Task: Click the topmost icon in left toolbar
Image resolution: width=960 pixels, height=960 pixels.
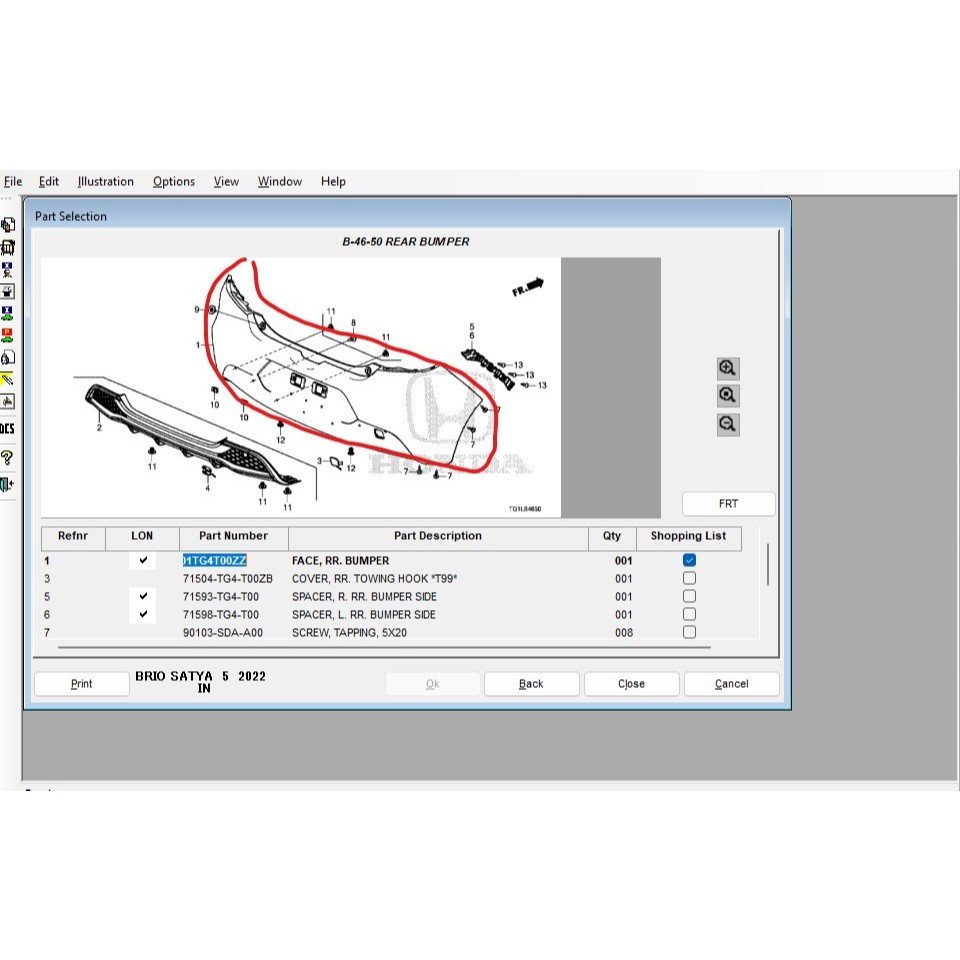Action: click(7, 225)
